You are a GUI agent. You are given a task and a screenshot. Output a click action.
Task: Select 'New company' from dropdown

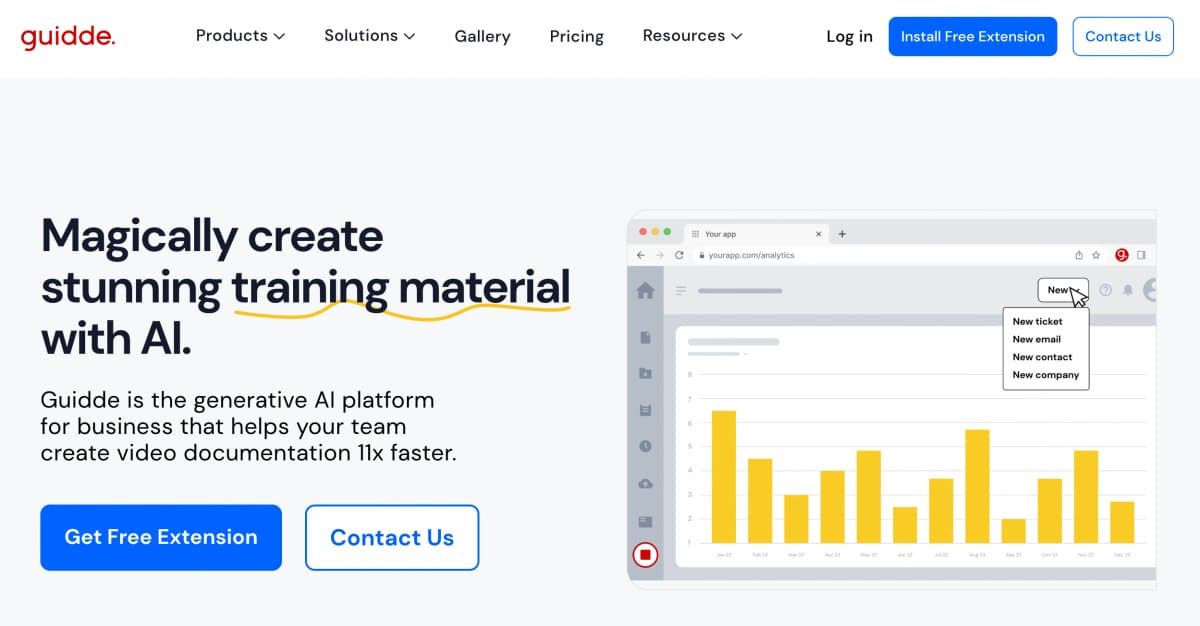click(x=1045, y=375)
